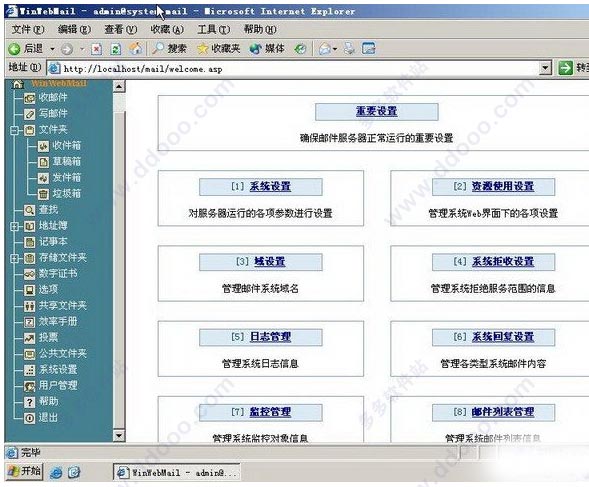589x487 pixels.
Task: Expand the 存储文件夹 tree node
Action: (14, 258)
